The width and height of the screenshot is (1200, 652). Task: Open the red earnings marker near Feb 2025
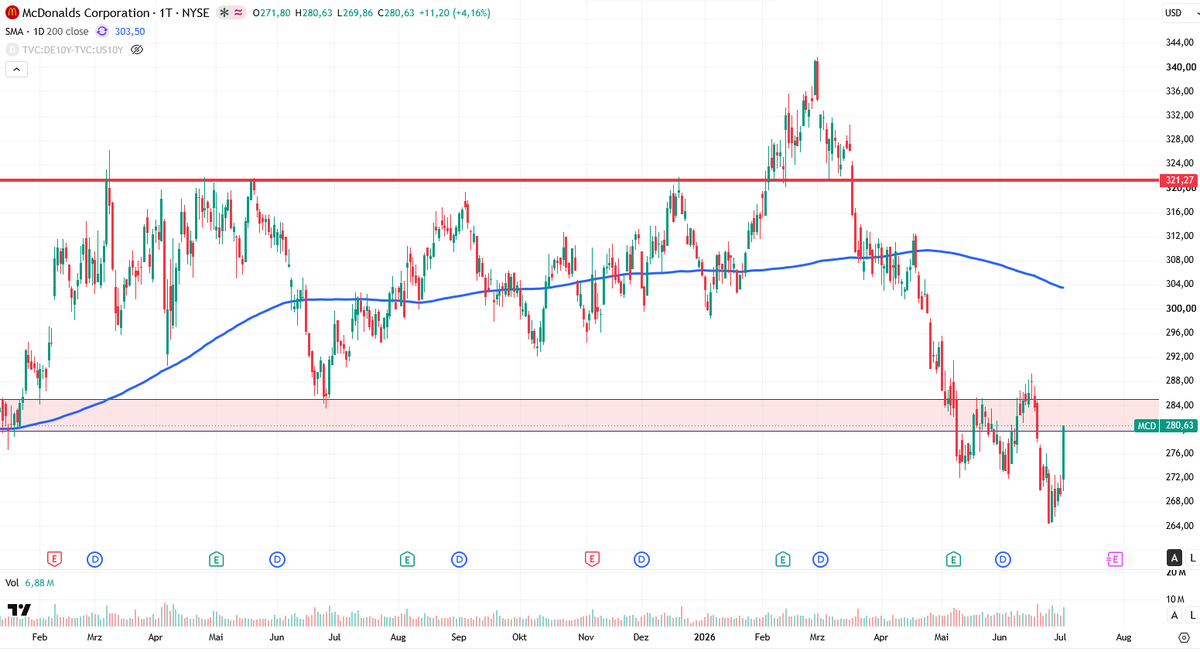click(x=54, y=559)
